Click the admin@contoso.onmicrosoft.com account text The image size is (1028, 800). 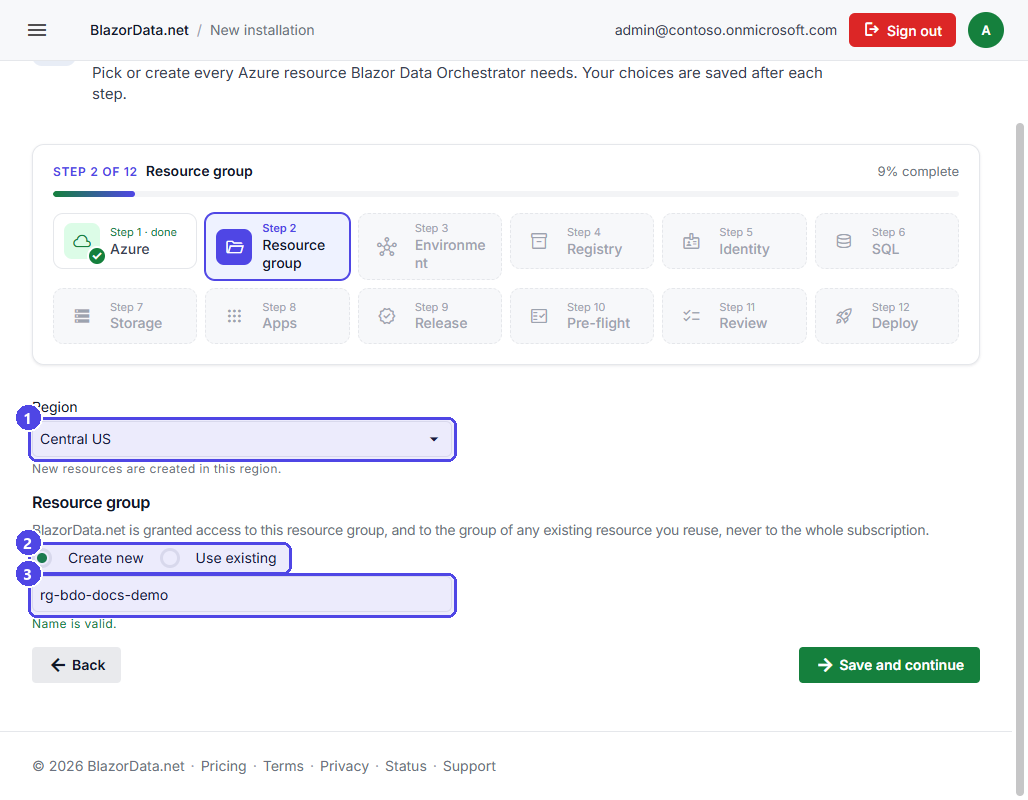click(x=726, y=30)
